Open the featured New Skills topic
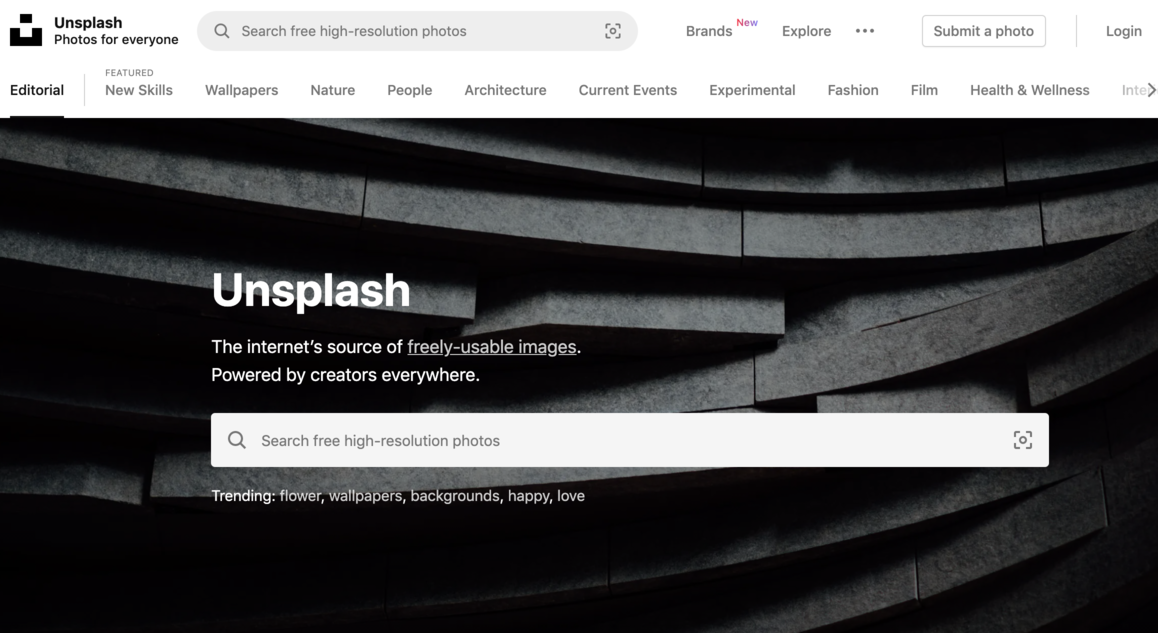The image size is (1158, 633). [x=139, y=90]
